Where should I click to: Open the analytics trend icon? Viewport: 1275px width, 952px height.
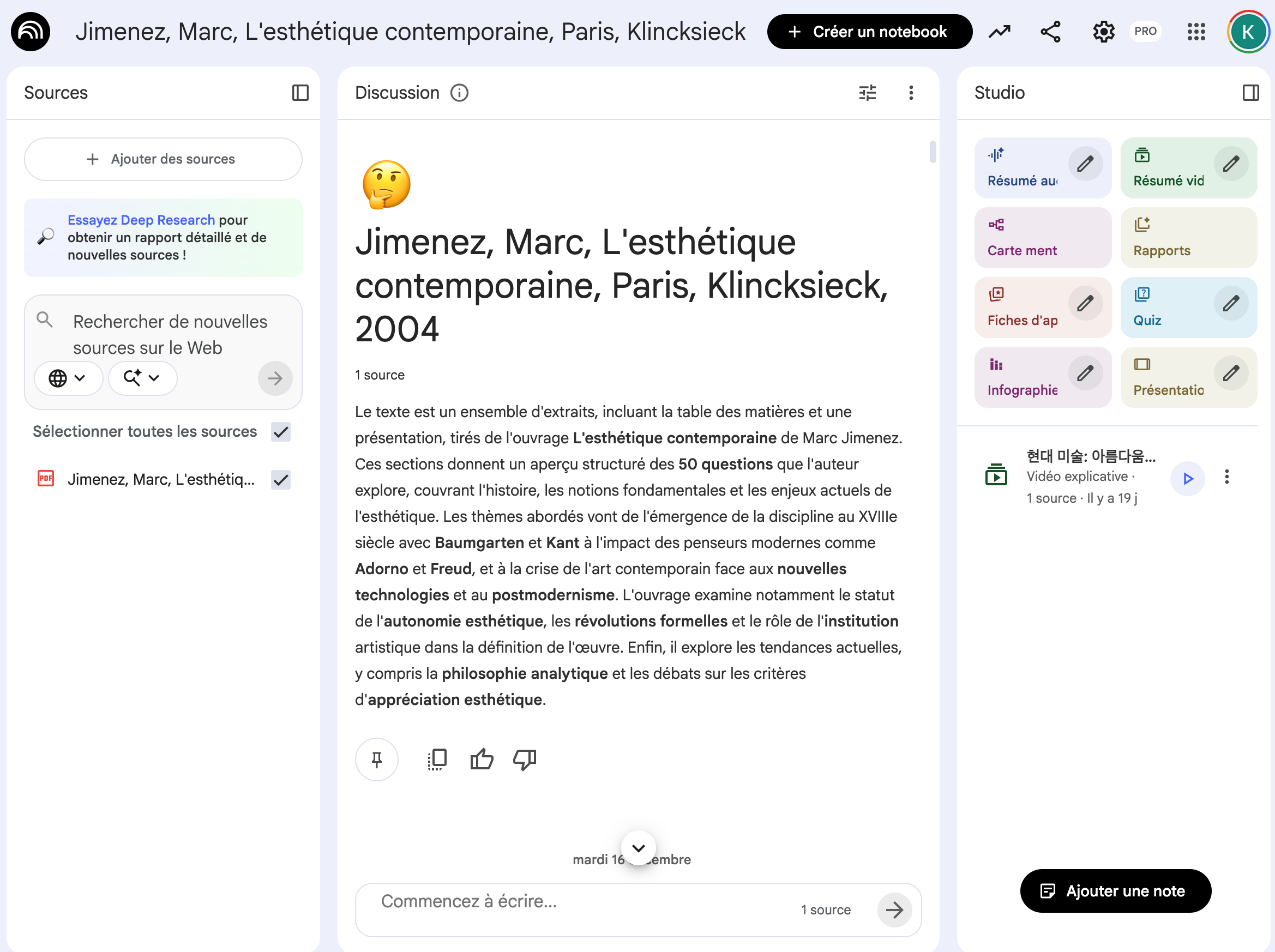(1000, 32)
